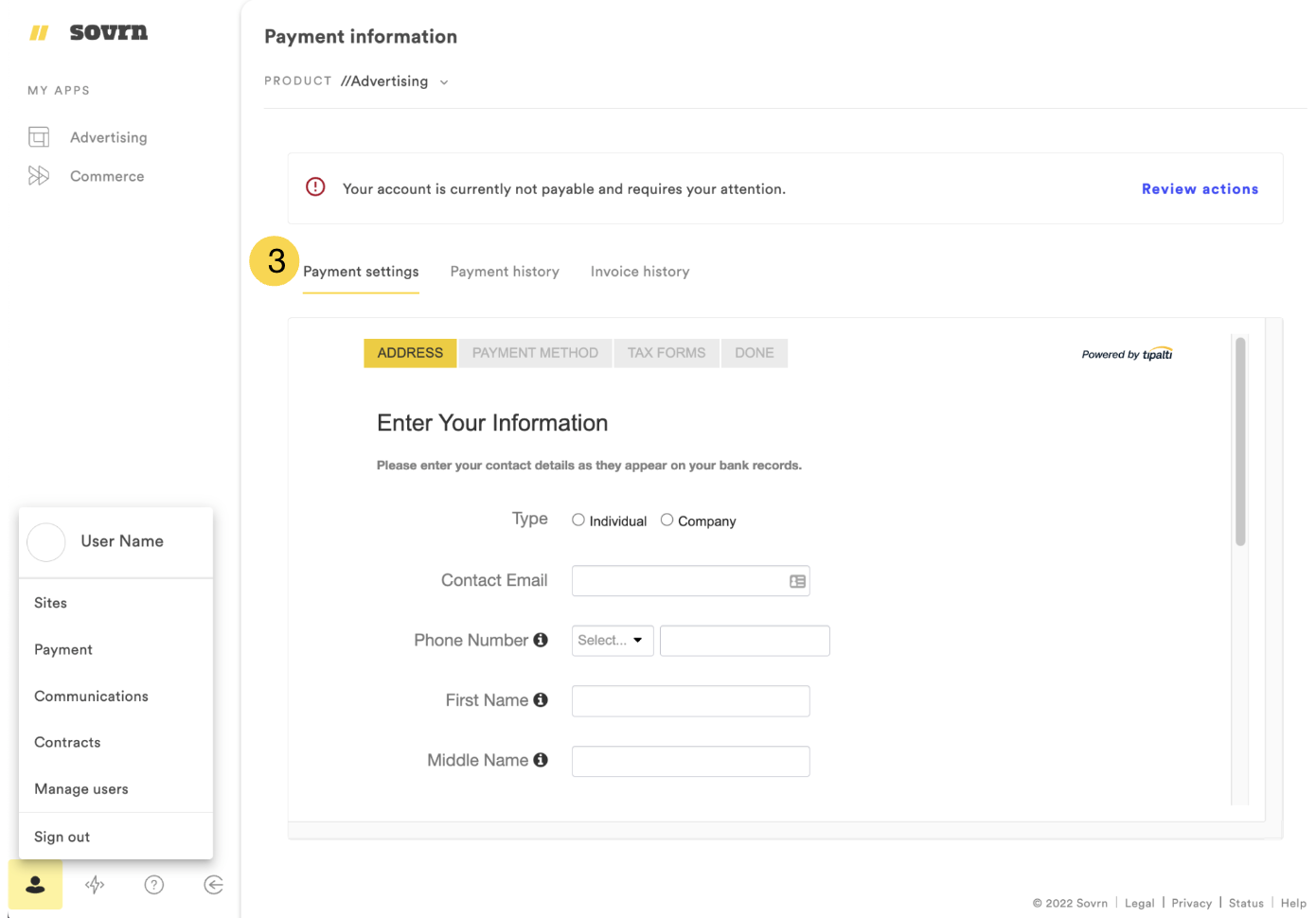The image size is (1316, 918).
Task: Choose Sign out from the user menu
Action: point(62,837)
